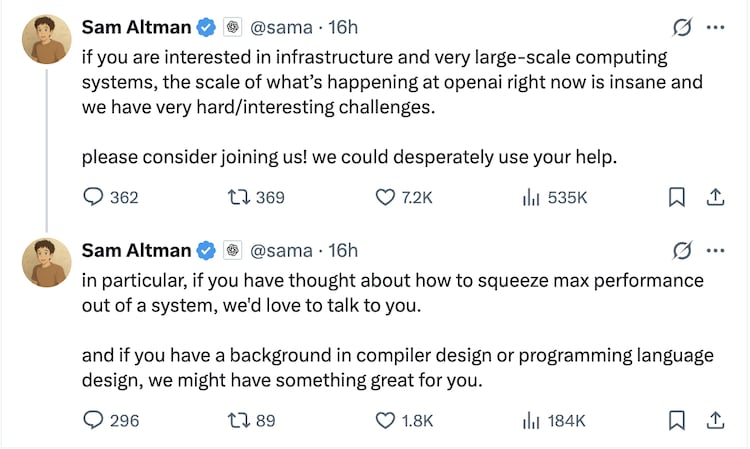Open the Grok icon on second tweet
This screenshot has width=750, height=449.
(683, 249)
